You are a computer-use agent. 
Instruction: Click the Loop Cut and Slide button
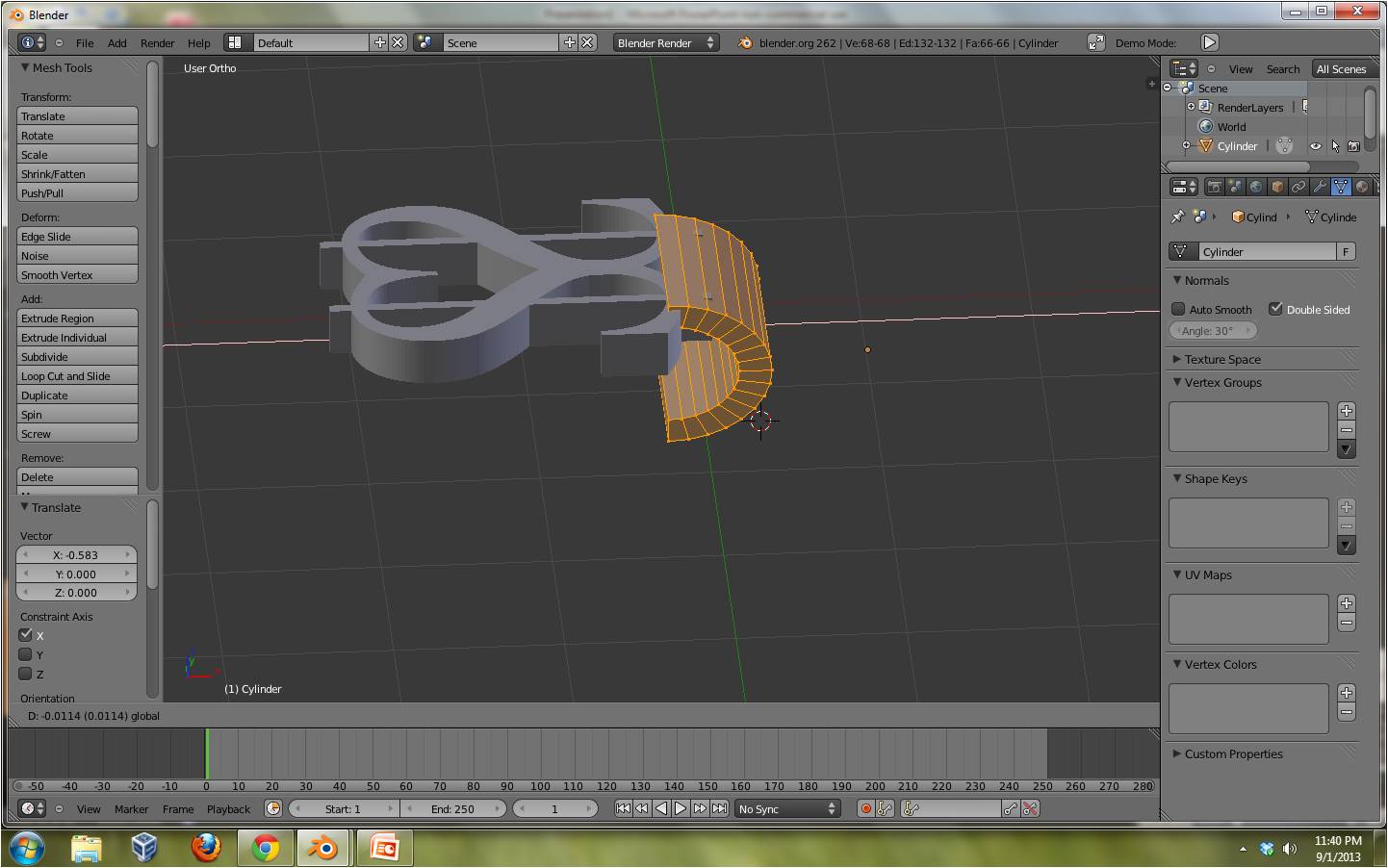click(77, 375)
